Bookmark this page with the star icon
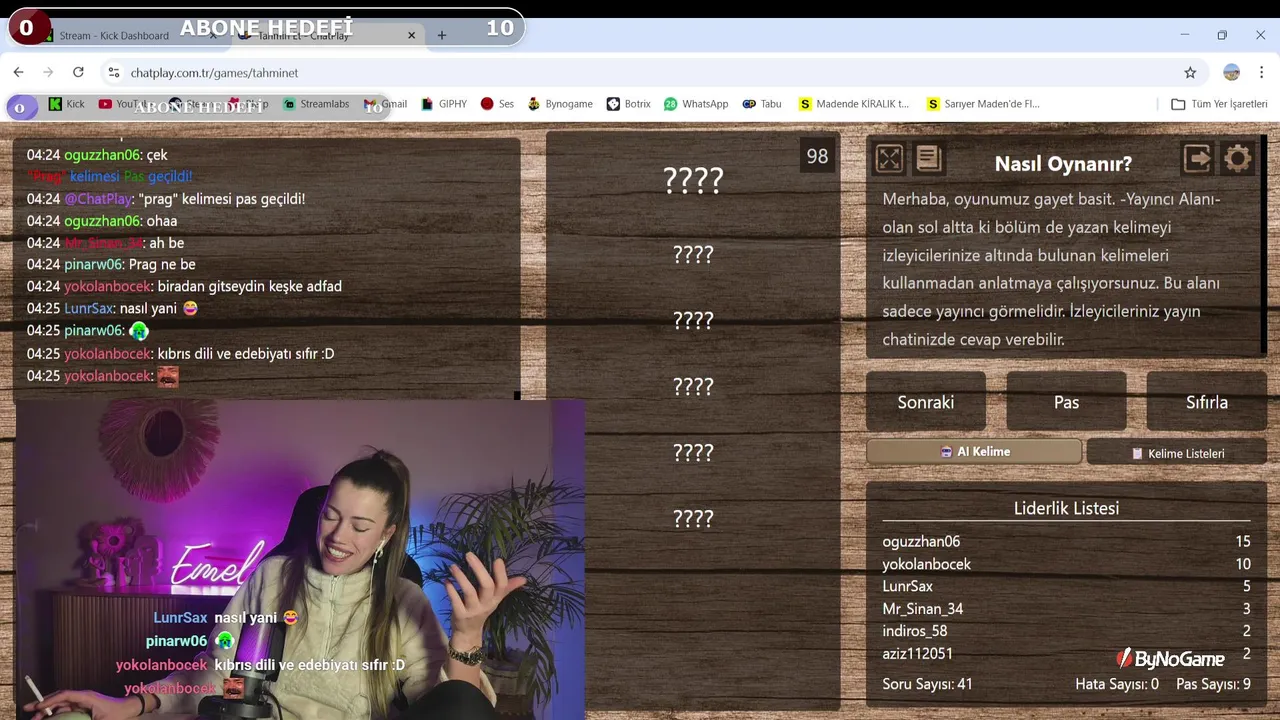 point(1190,72)
